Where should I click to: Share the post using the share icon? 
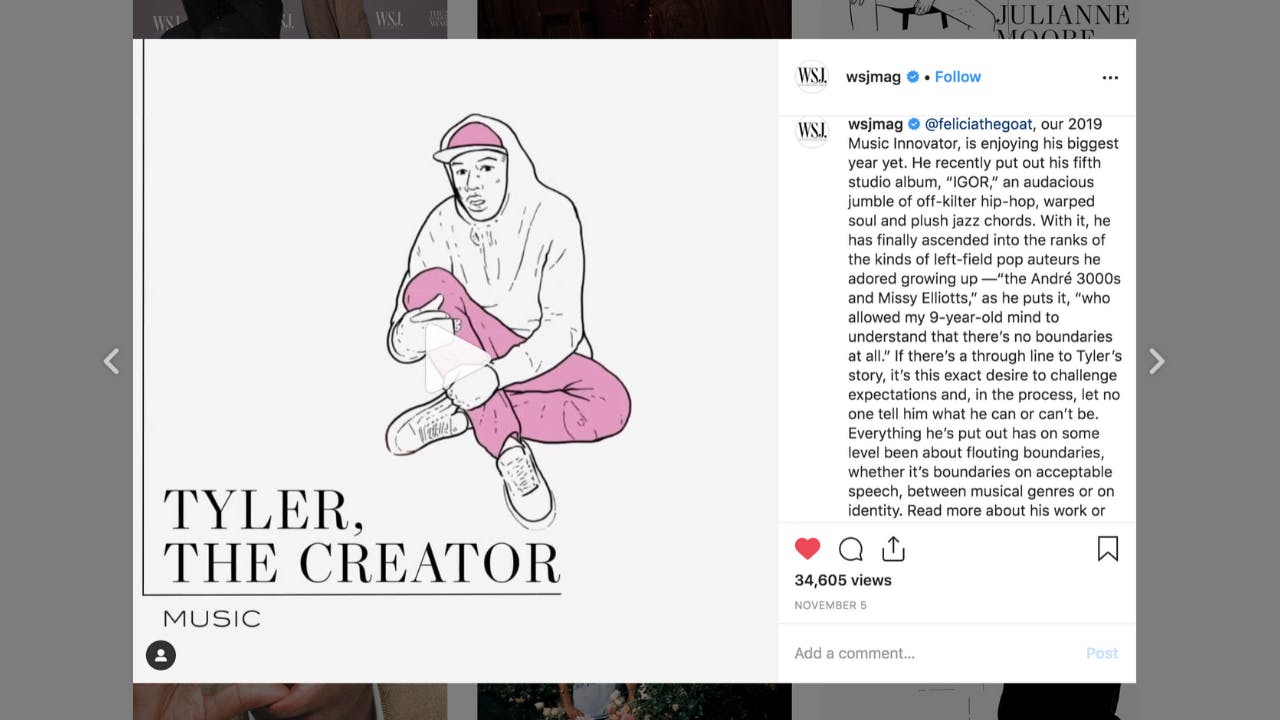[893, 549]
